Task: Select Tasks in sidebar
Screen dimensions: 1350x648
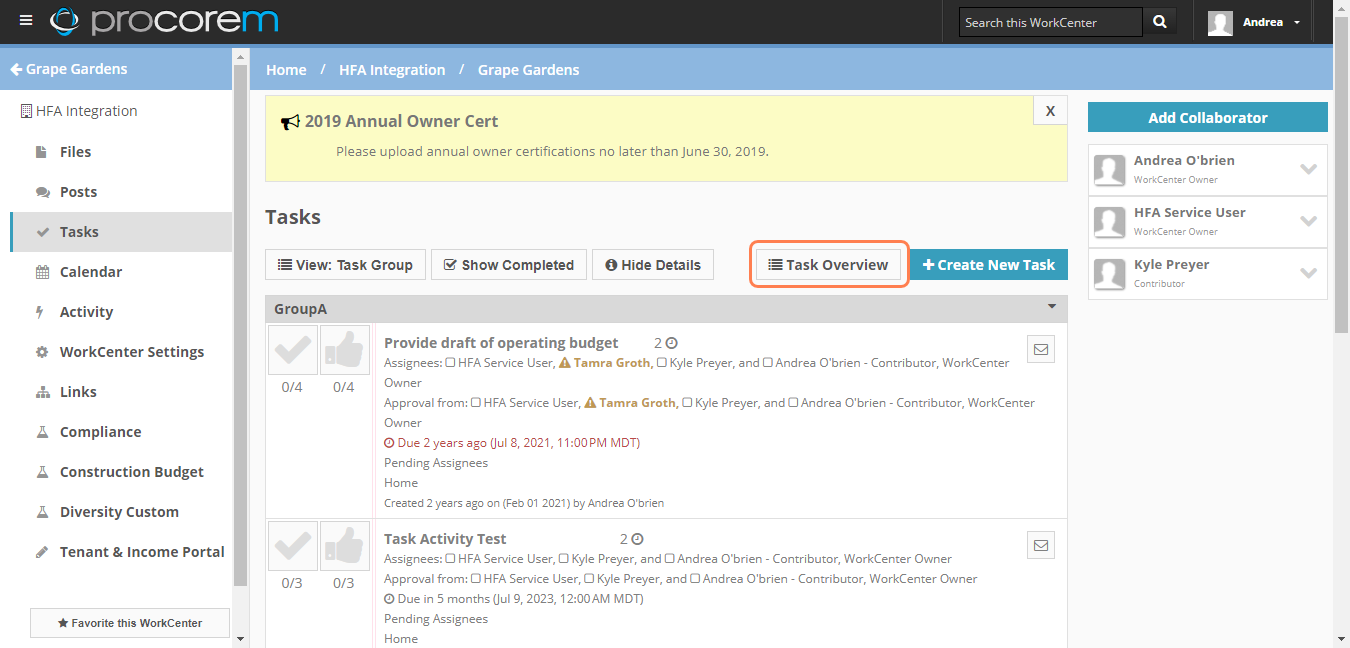Action: pos(121,232)
